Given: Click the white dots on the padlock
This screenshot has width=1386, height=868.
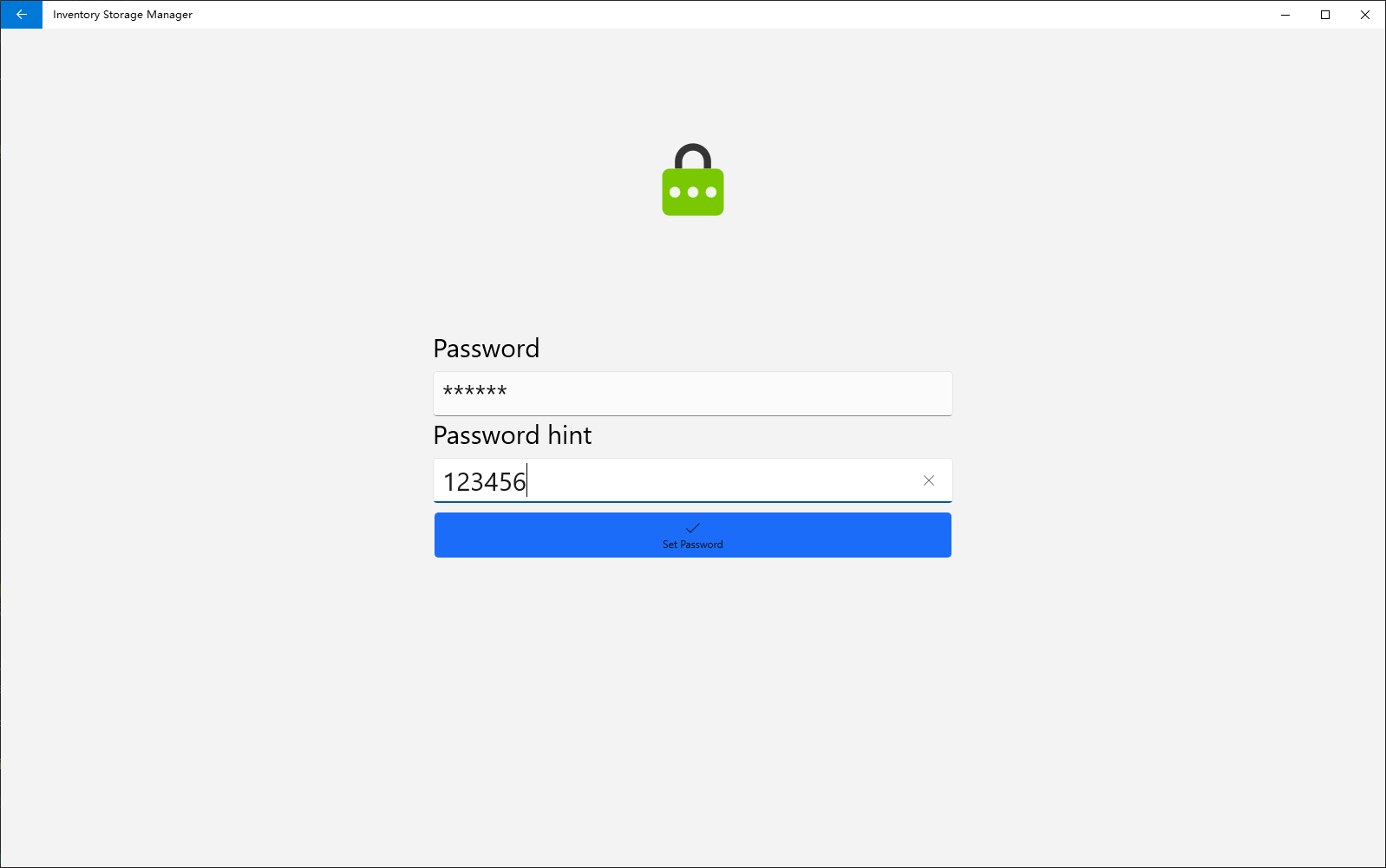Looking at the screenshot, I should pyautogui.click(x=693, y=193).
